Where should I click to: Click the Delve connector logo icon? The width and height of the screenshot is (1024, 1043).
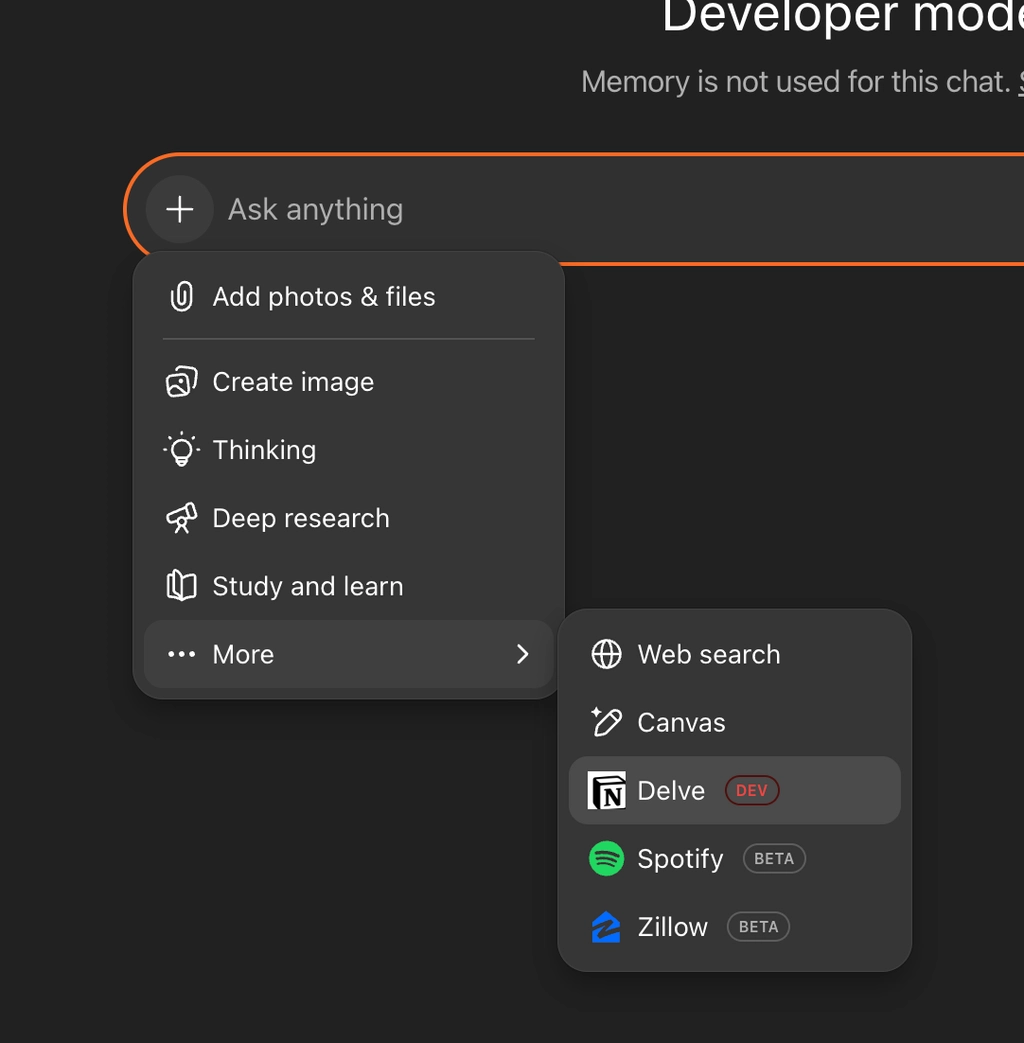click(606, 790)
